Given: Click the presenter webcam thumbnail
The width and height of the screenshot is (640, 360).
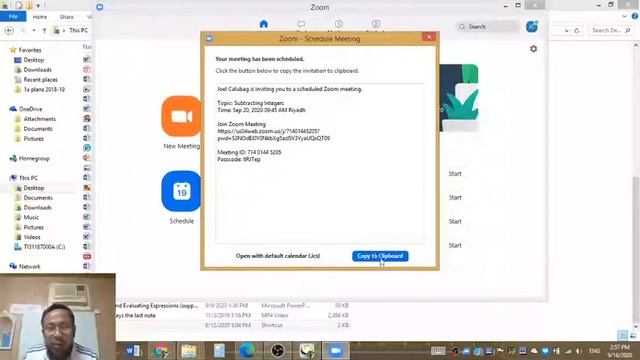Looking at the screenshot, I should click(58, 317).
